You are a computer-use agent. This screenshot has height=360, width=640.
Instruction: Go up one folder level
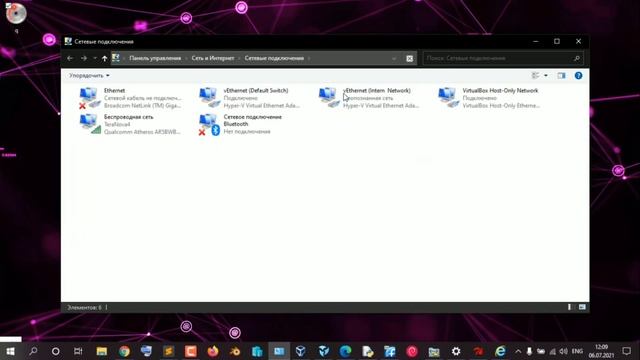click(x=104, y=58)
